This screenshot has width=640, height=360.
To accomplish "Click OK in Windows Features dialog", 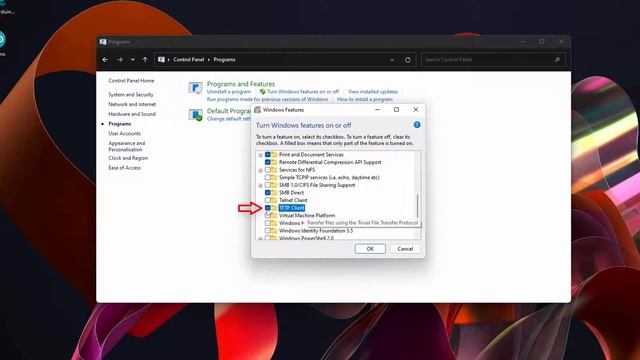I will coord(370,249).
